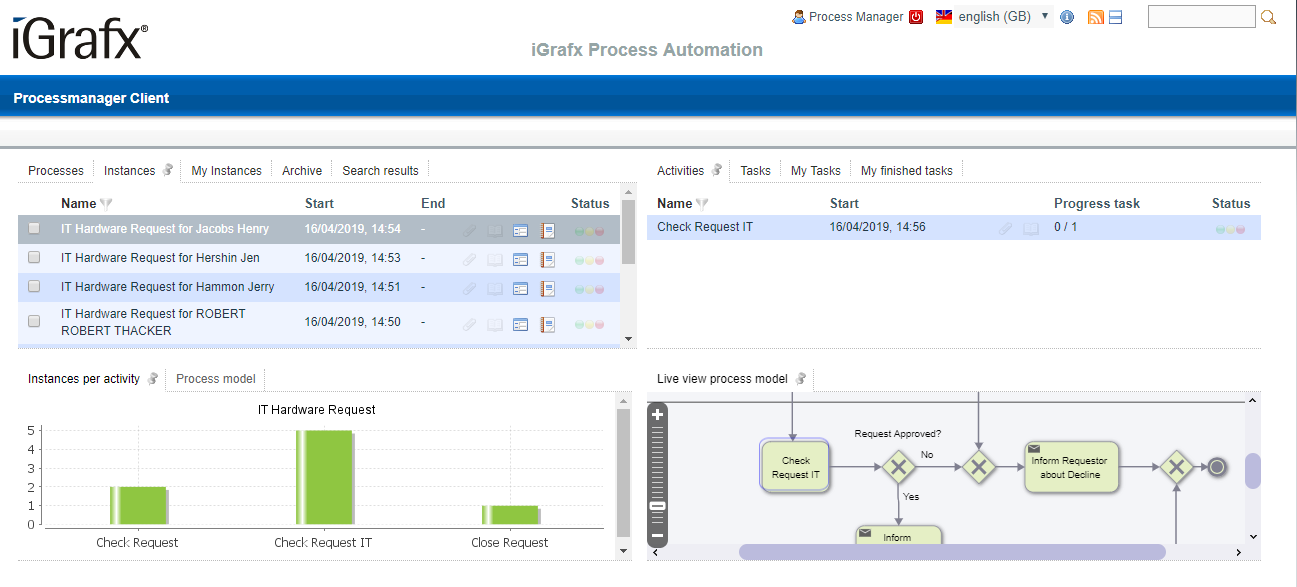
Task: Click the orange RSS feed icon
Action: click(1096, 17)
